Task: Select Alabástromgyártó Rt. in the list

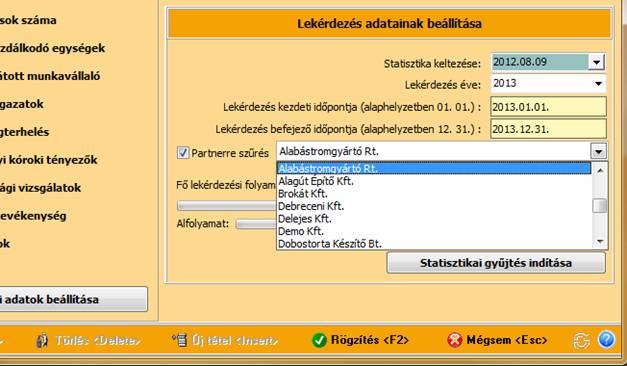Action: click(433, 168)
